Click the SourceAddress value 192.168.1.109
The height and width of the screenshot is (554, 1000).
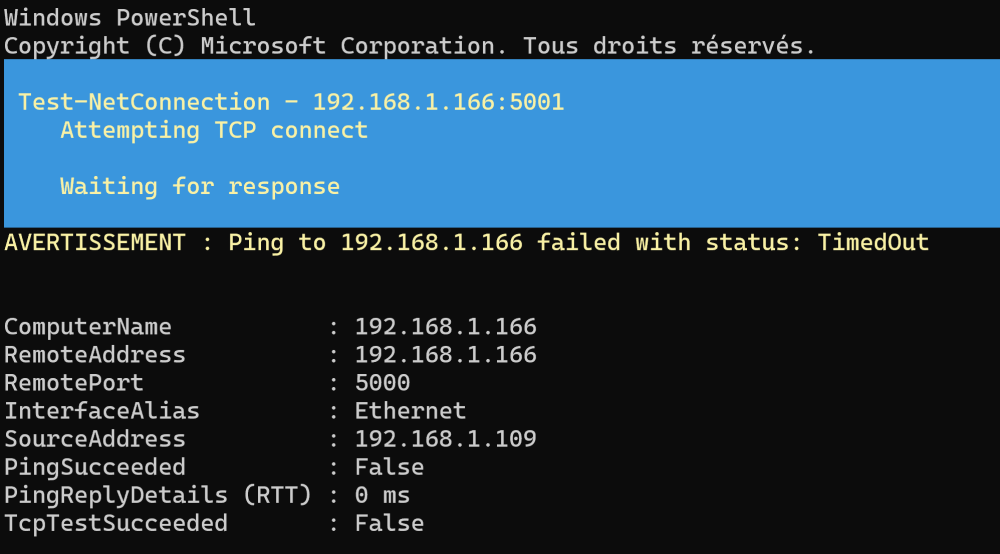(x=445, y=439)
